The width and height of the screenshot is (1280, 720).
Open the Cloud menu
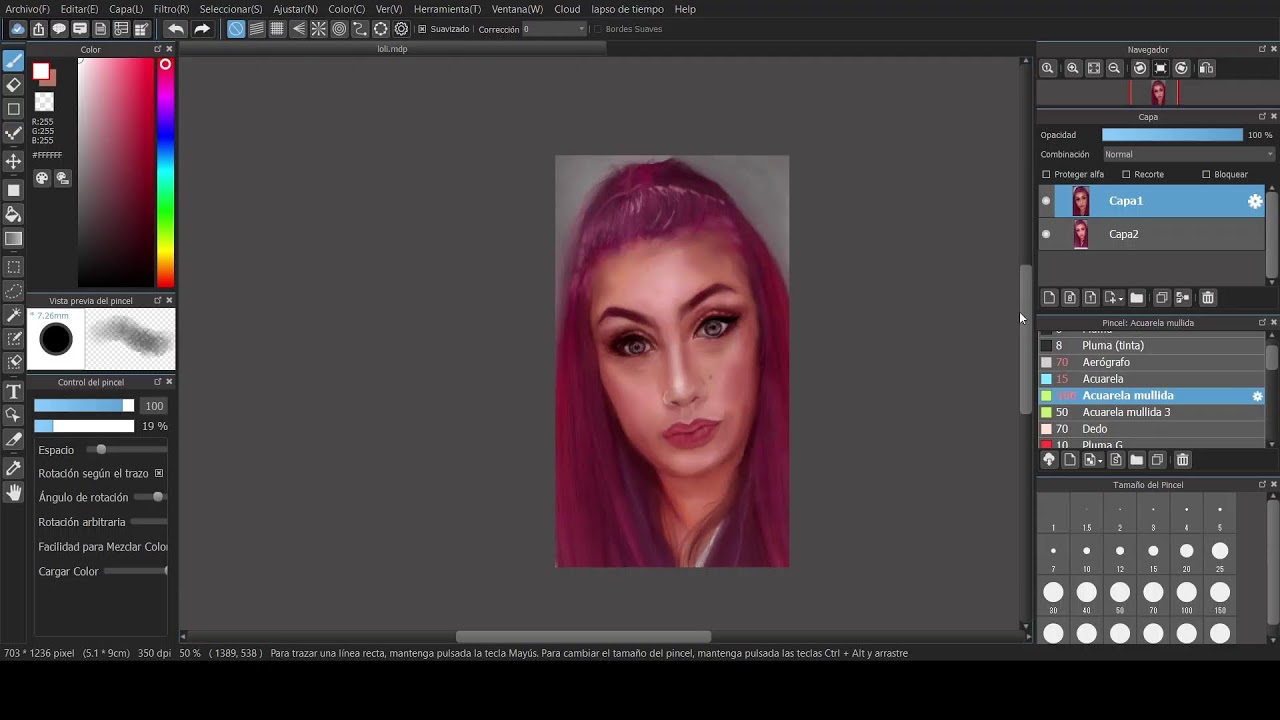(567, 9)
